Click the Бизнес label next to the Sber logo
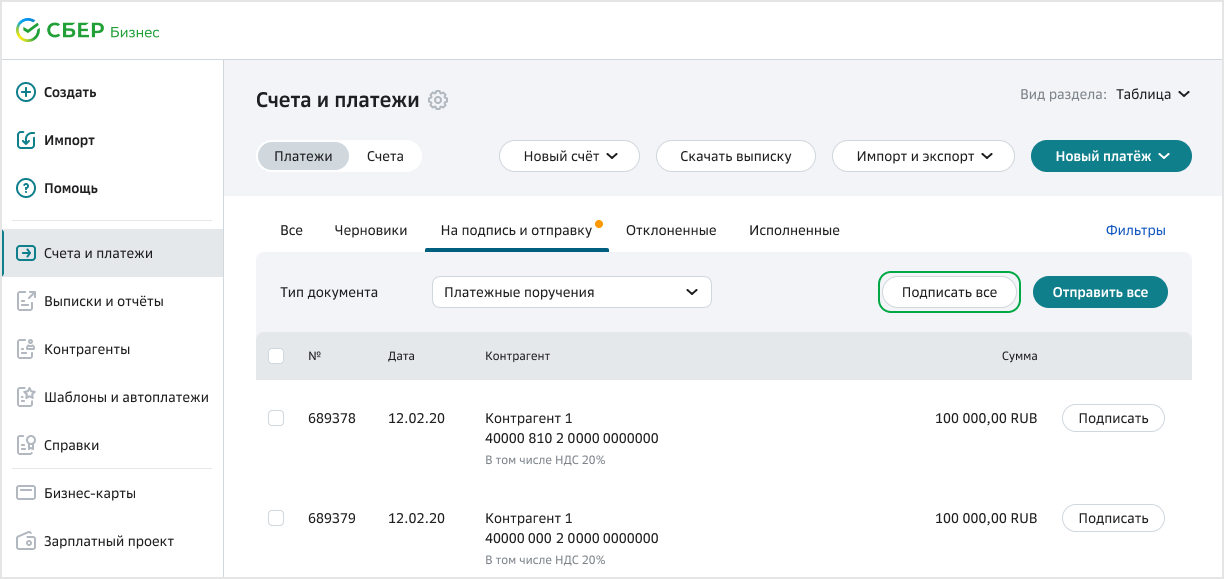 click(x=135, y=32)
